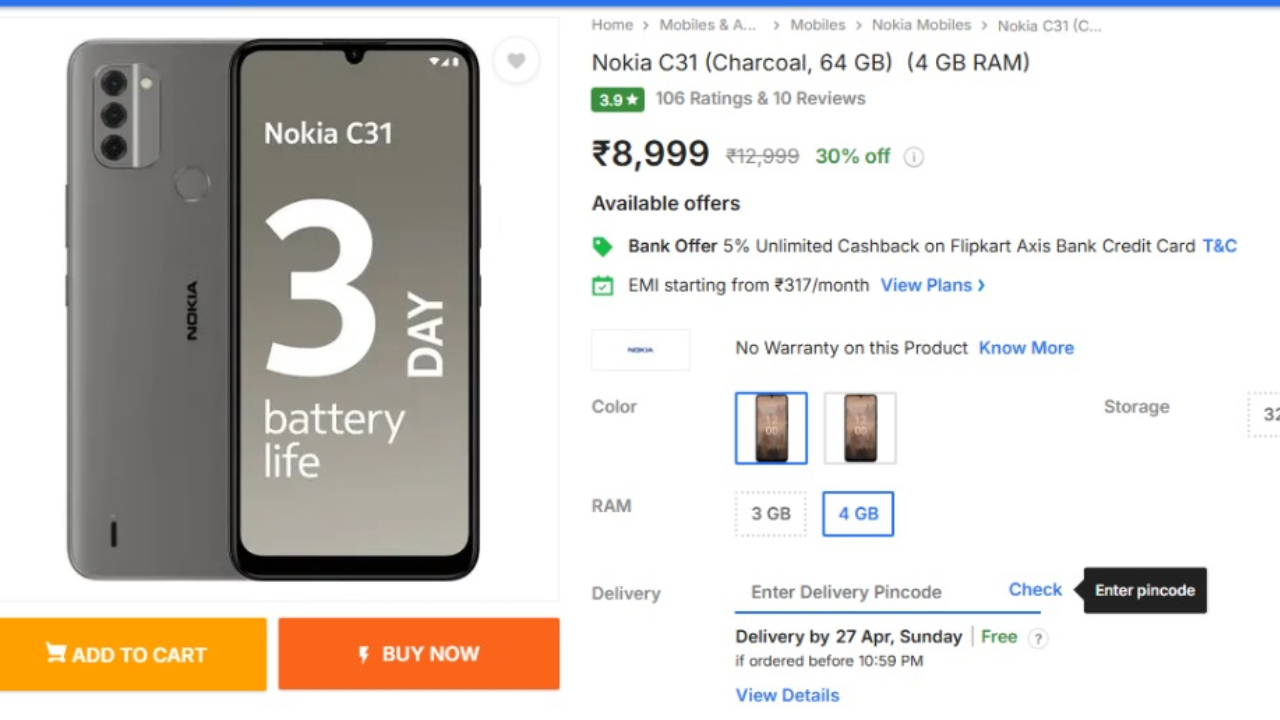Select the 3 GB RAM option
This screenshot has height=720, width=1280.
tap(770, 514)
